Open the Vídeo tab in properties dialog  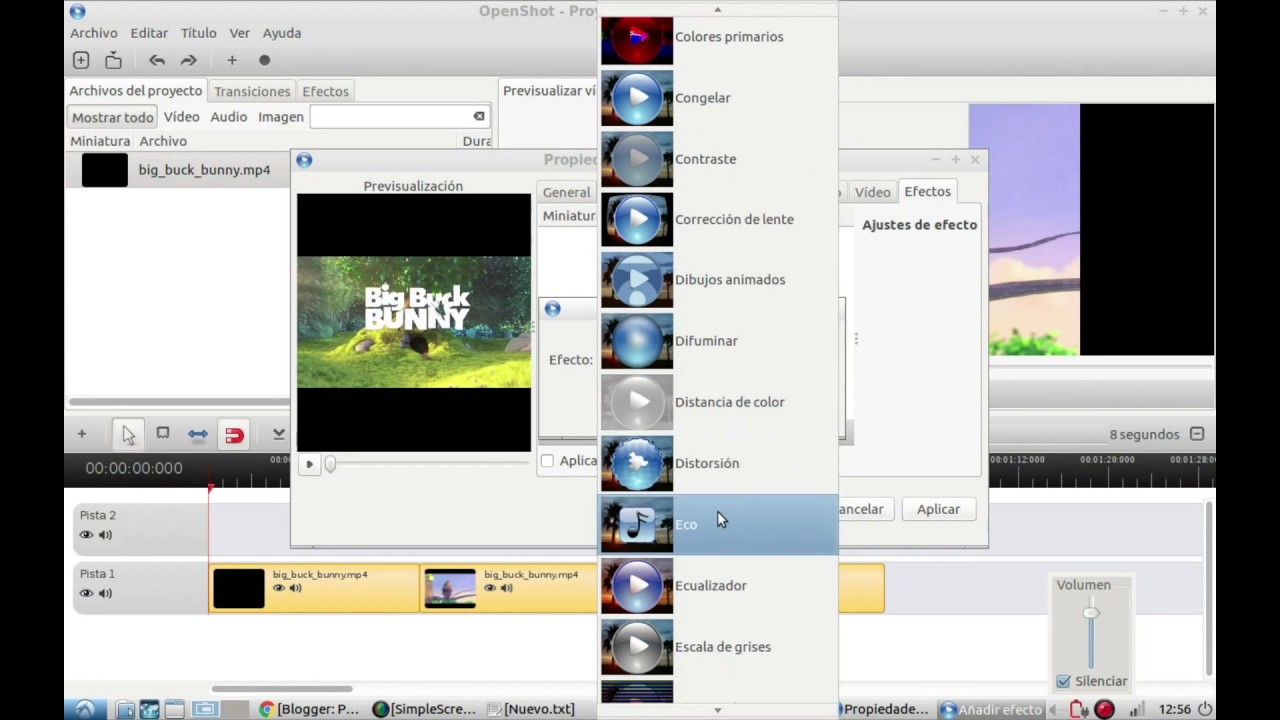872,192
